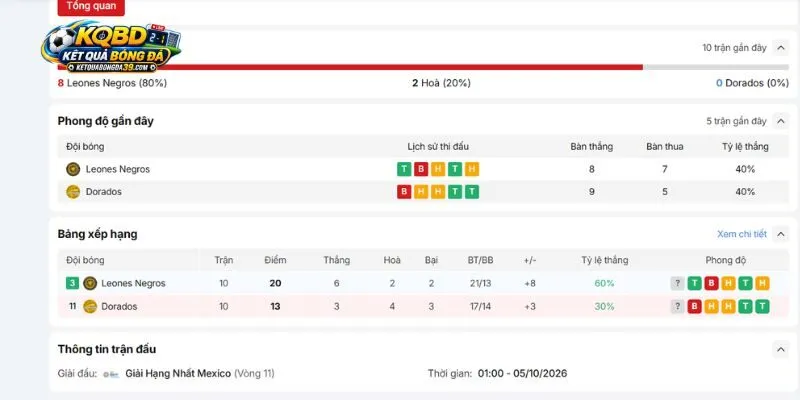Click Leones Negros name in ranking table
800x400 pixels.
134,283
